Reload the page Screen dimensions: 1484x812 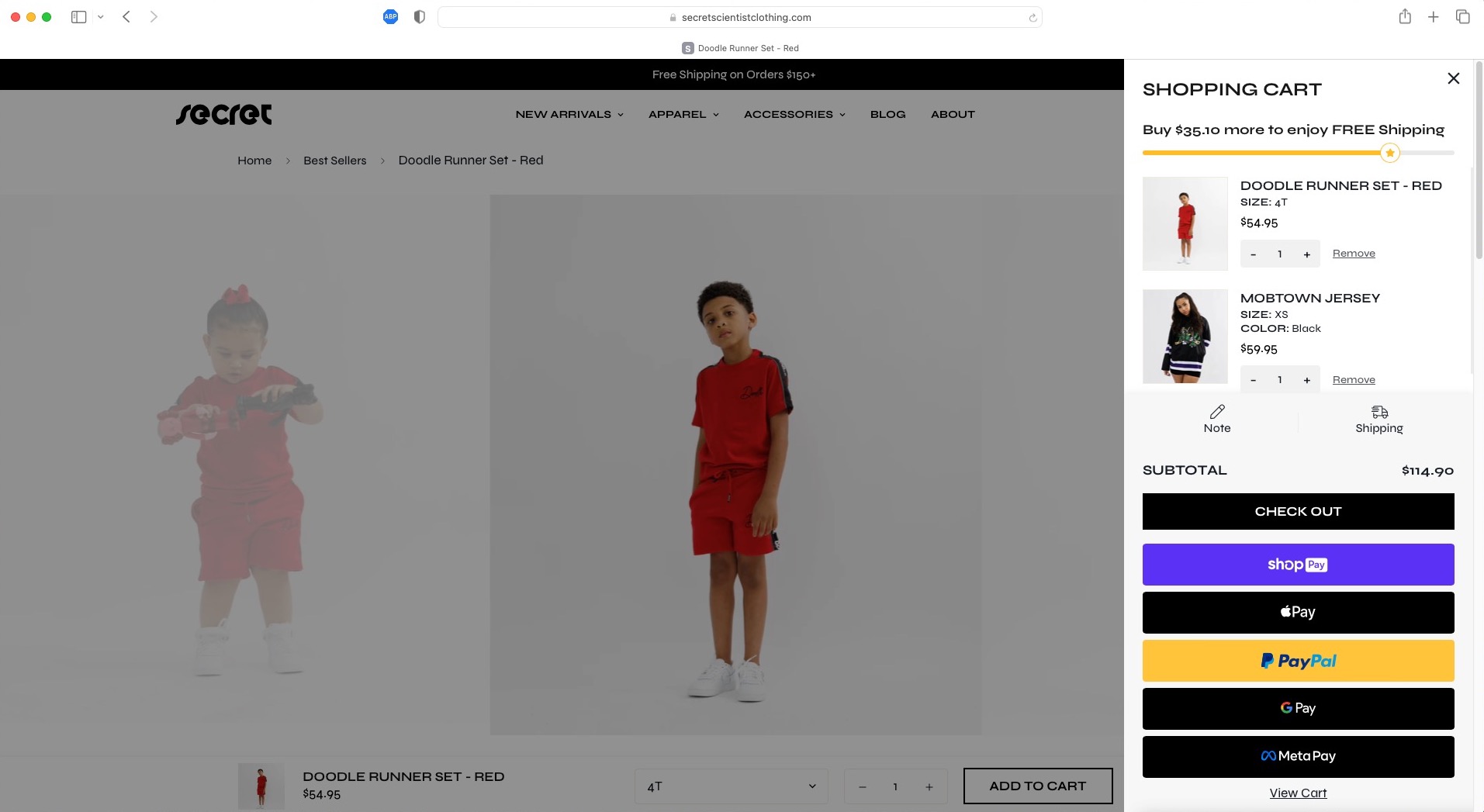(1032, 18)
